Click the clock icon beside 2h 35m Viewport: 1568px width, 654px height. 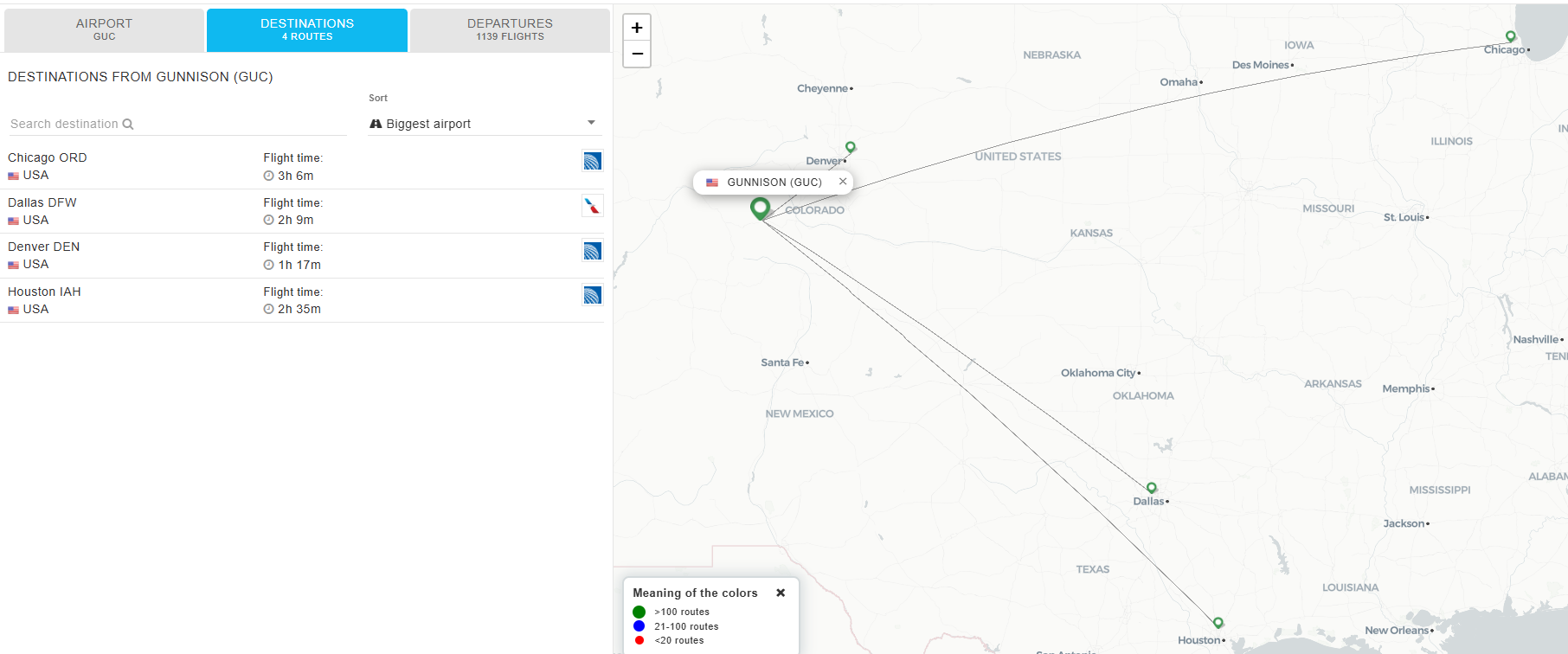pyautogui.click(x=268, y=309)
